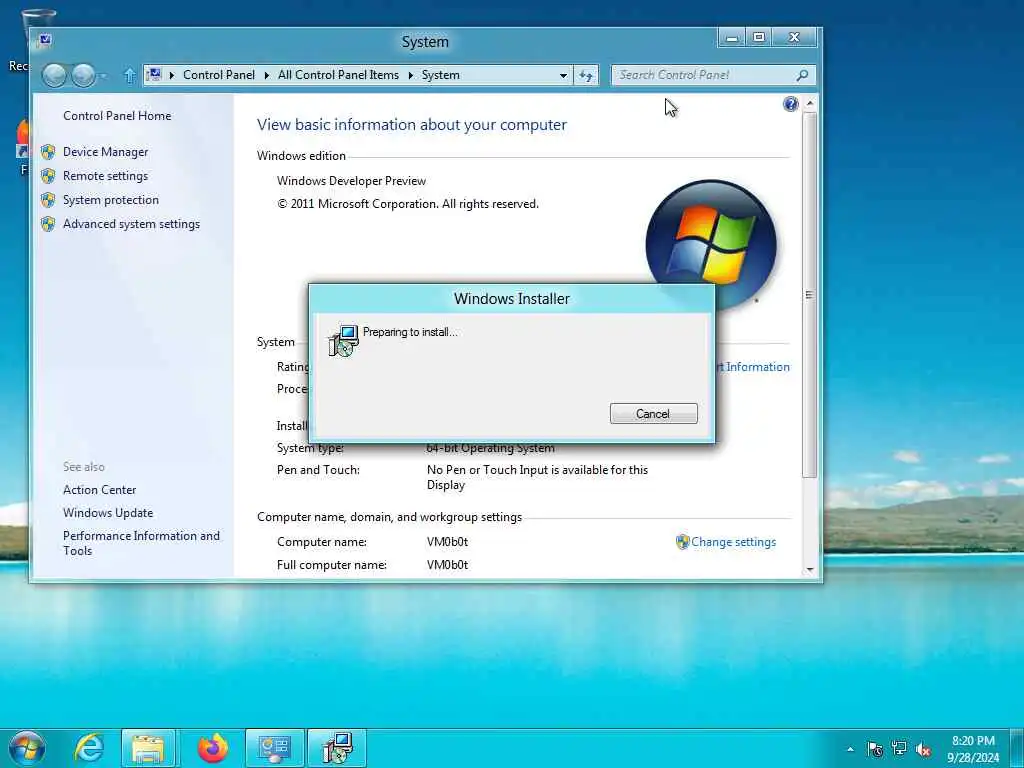Open Advanced system settings
Screen dimensions: 1024x768
point(131,224)
